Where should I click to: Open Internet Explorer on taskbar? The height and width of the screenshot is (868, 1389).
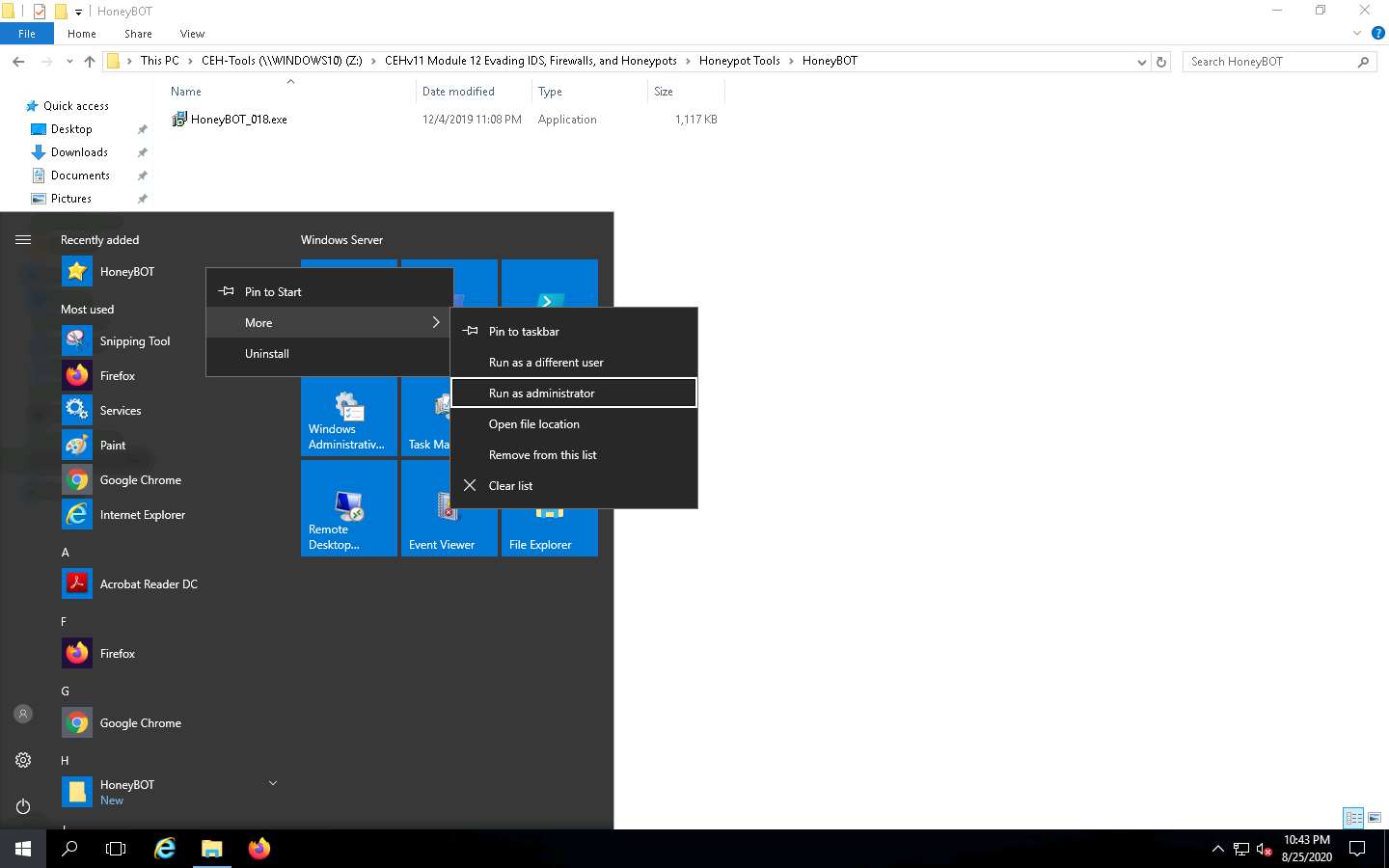(x=165, y=849)
